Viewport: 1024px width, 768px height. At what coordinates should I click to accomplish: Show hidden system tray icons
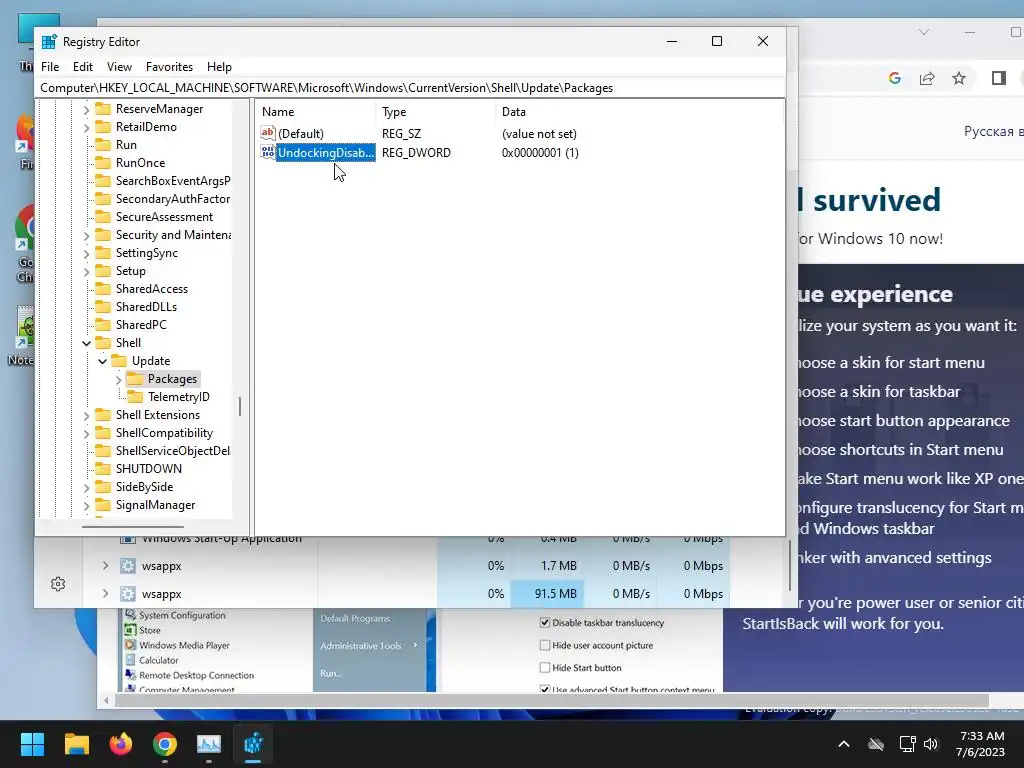point(844,744)
